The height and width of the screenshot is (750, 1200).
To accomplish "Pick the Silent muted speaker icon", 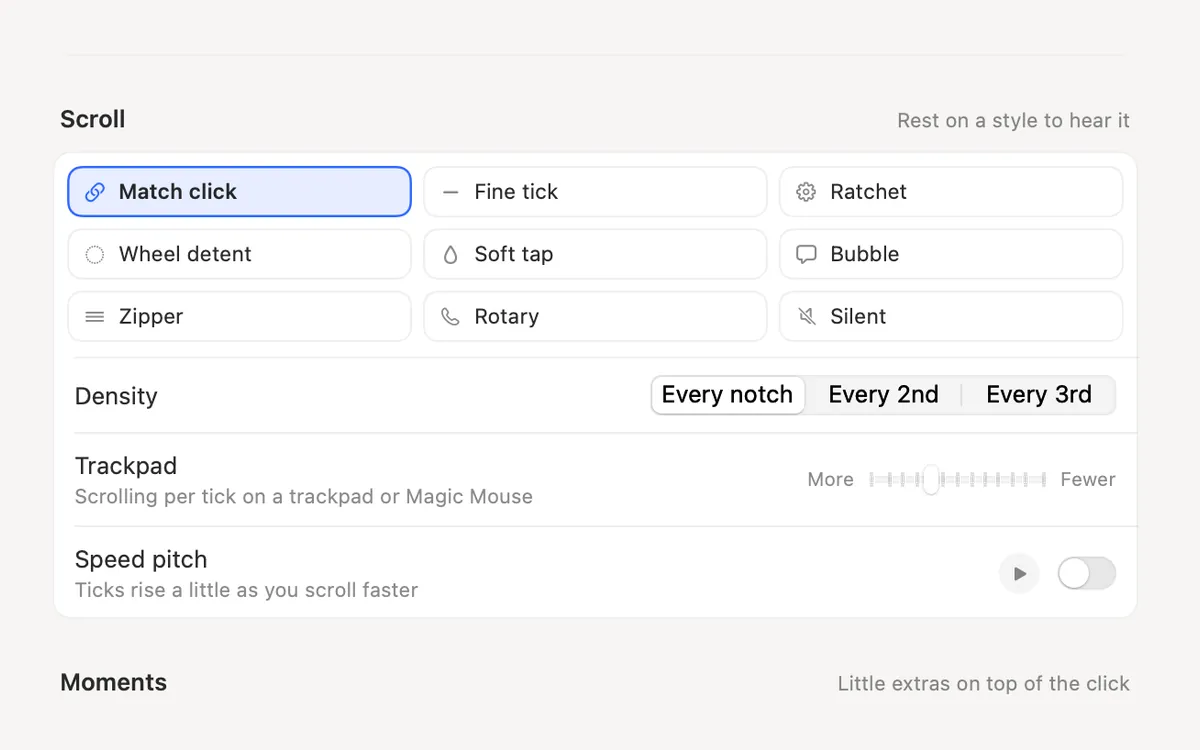I will coord(806,317).
